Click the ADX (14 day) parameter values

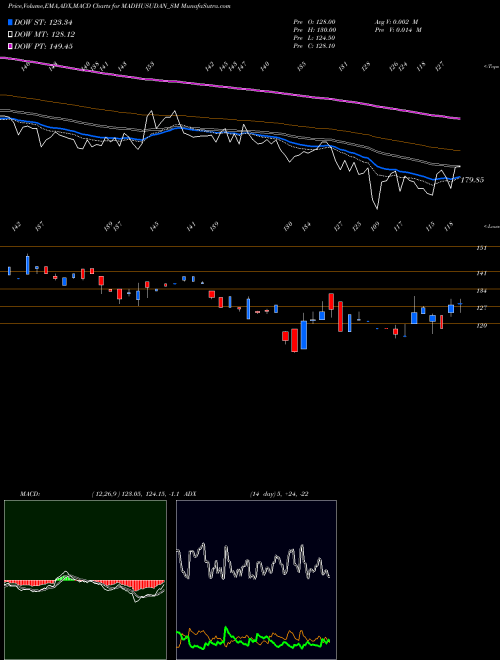279,494
